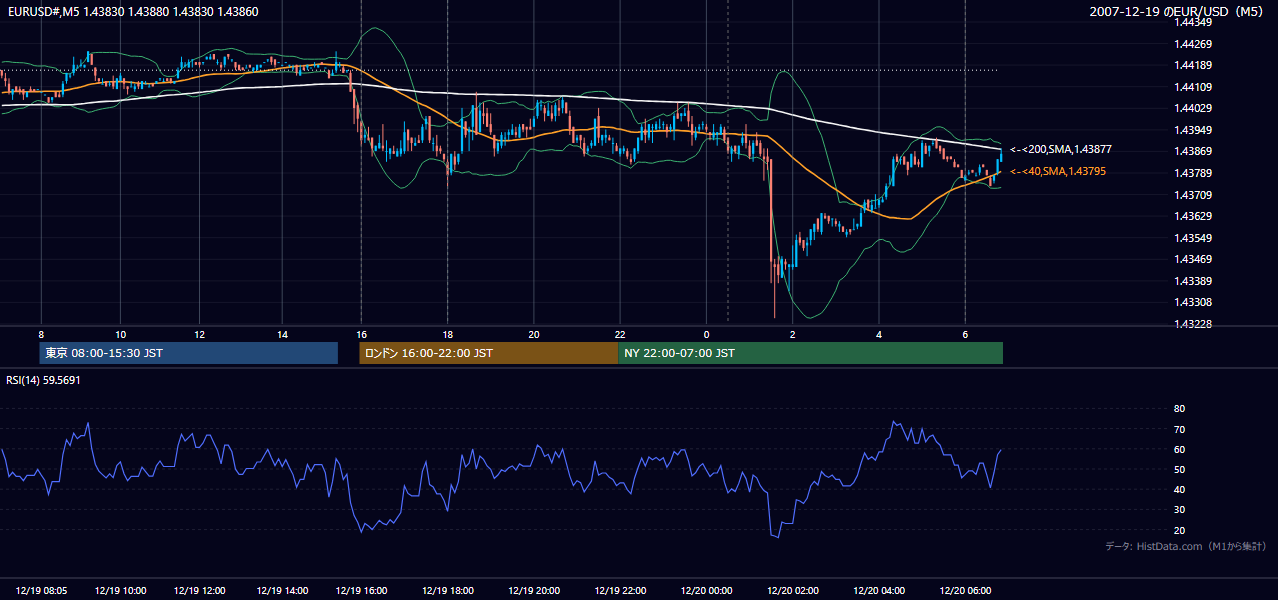Click RSI scale level 70
1278x600 pixels.
(1180, 429)
